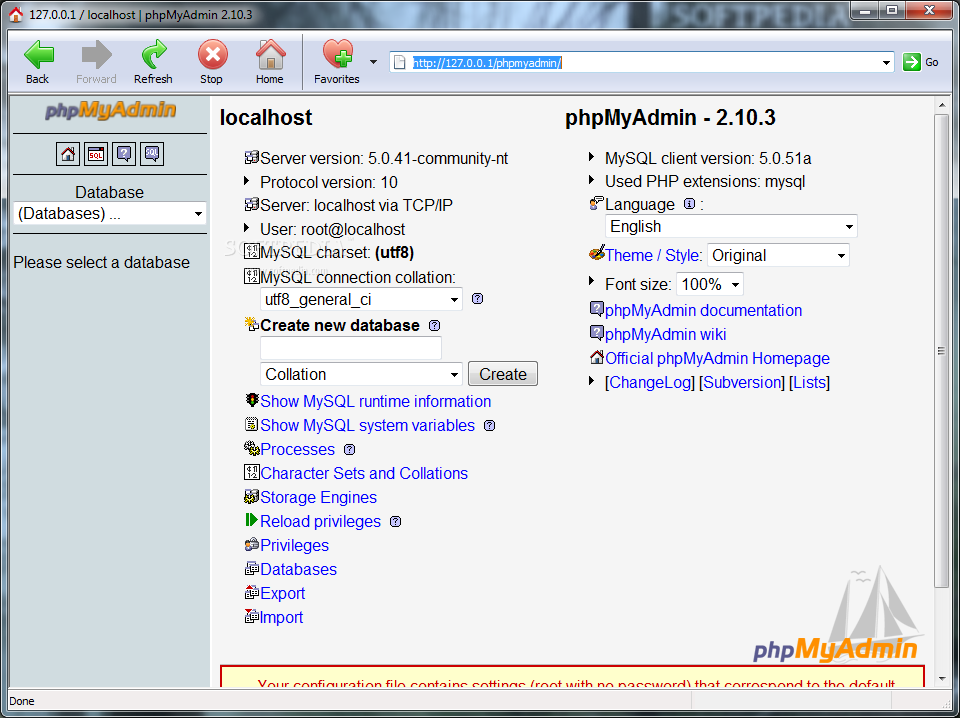Click the help icon beside Reload privileges
Image resolution: width=960 pixels, height=718 pixels.
pos(396,522)
